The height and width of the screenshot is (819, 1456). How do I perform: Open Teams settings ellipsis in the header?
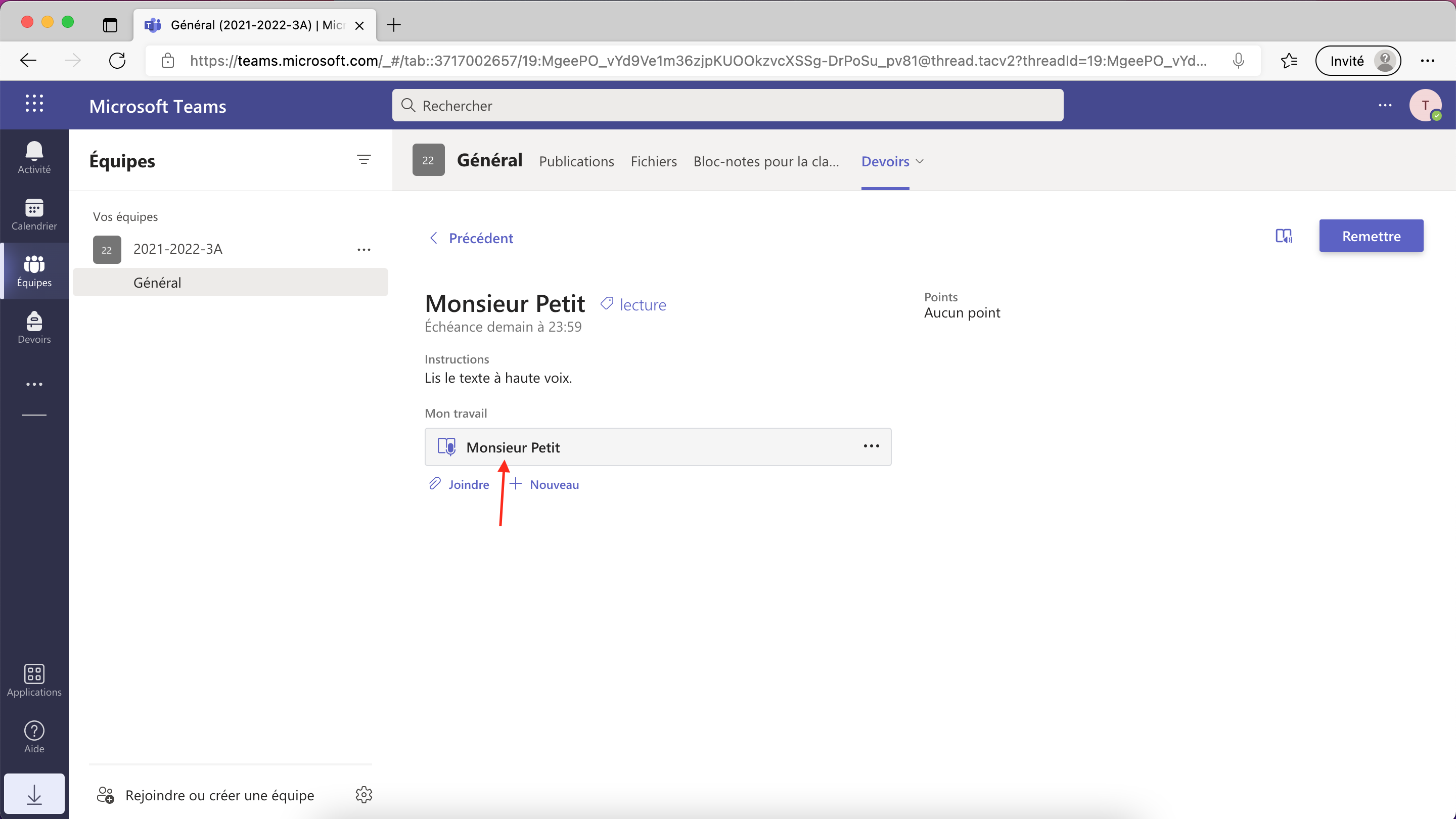click(1385, 105)
